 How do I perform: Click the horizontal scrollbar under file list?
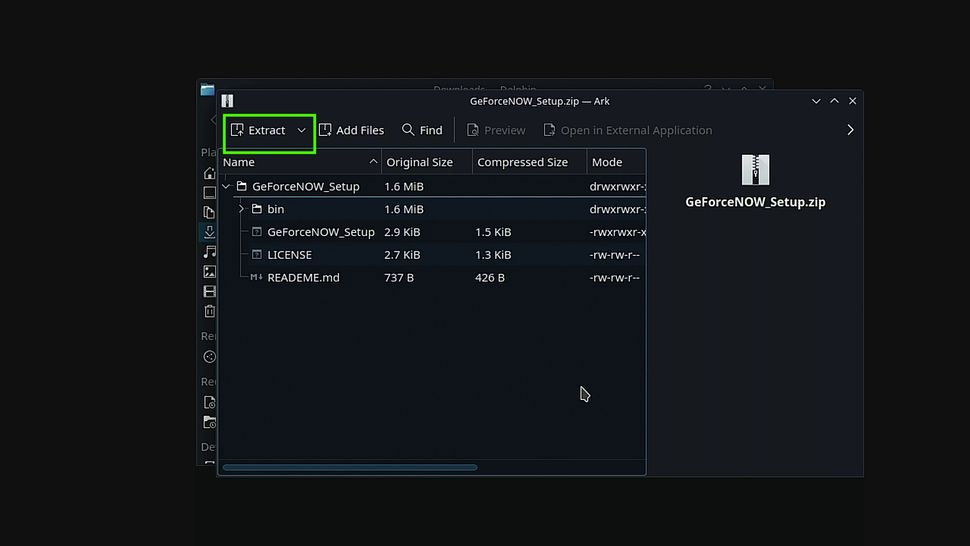click(x=350, y=467)
